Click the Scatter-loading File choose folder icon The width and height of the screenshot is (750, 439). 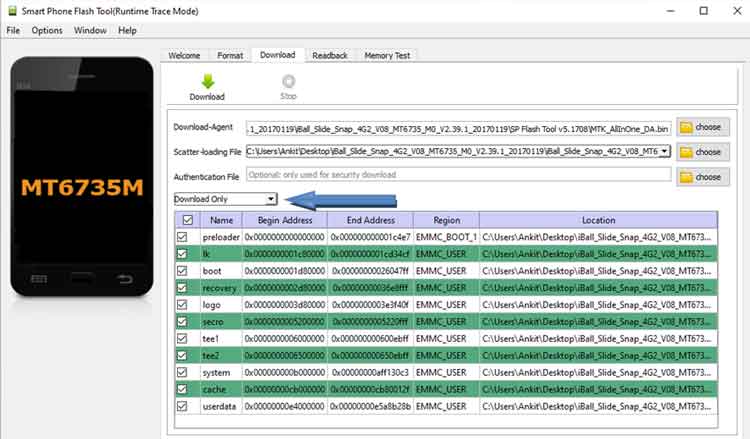(x=686, y=152)
